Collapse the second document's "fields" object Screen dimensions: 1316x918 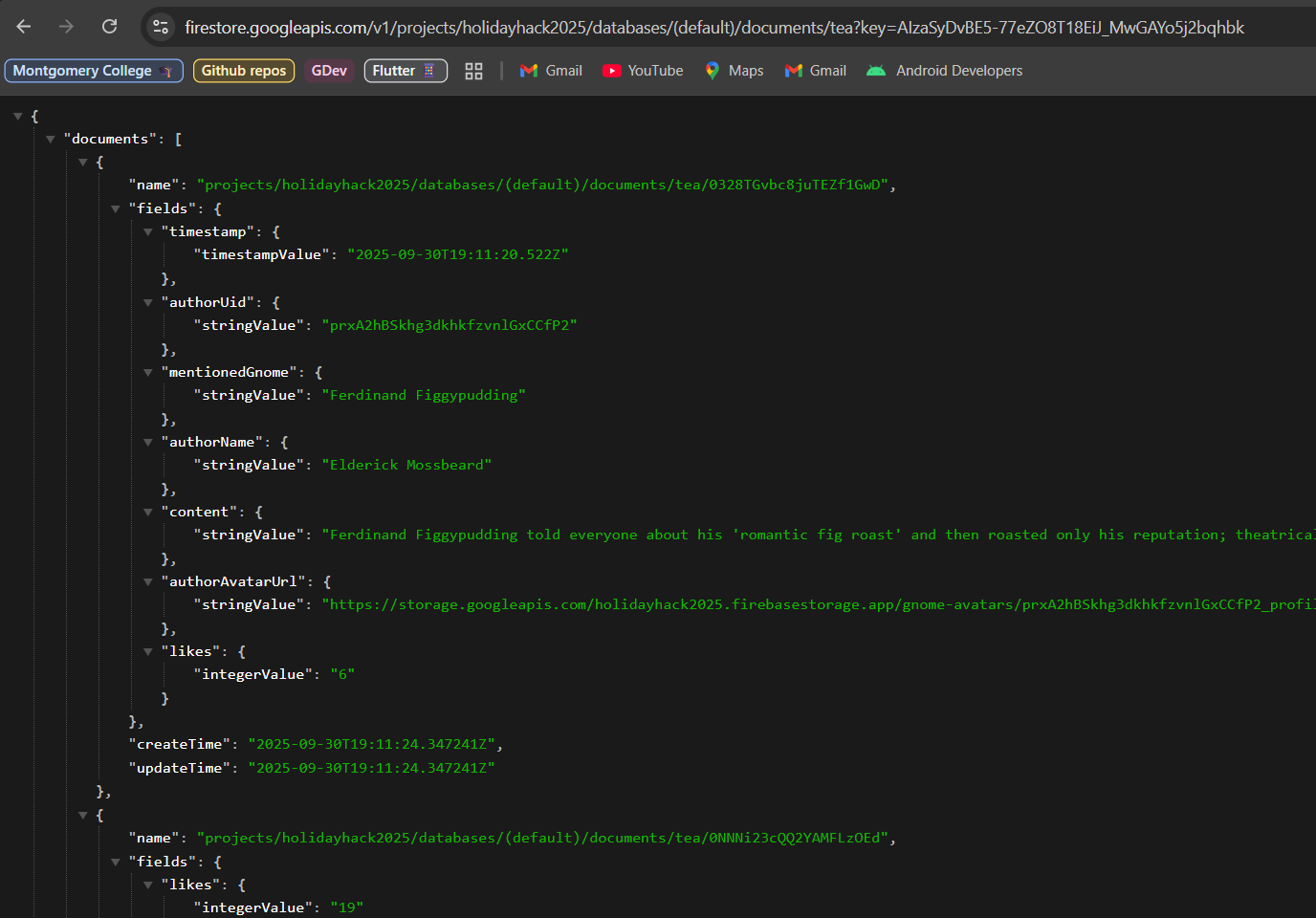pos(116,862)
